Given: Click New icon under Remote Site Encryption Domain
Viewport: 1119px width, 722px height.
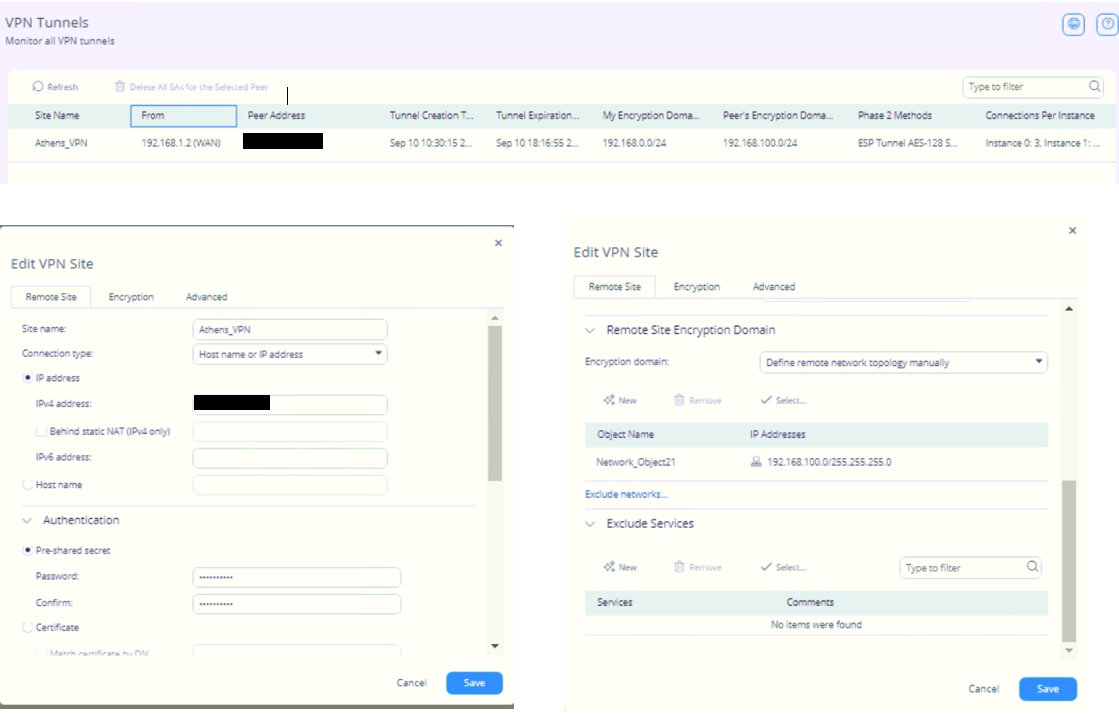Looking at the screenshot, I should click(609, 400).
